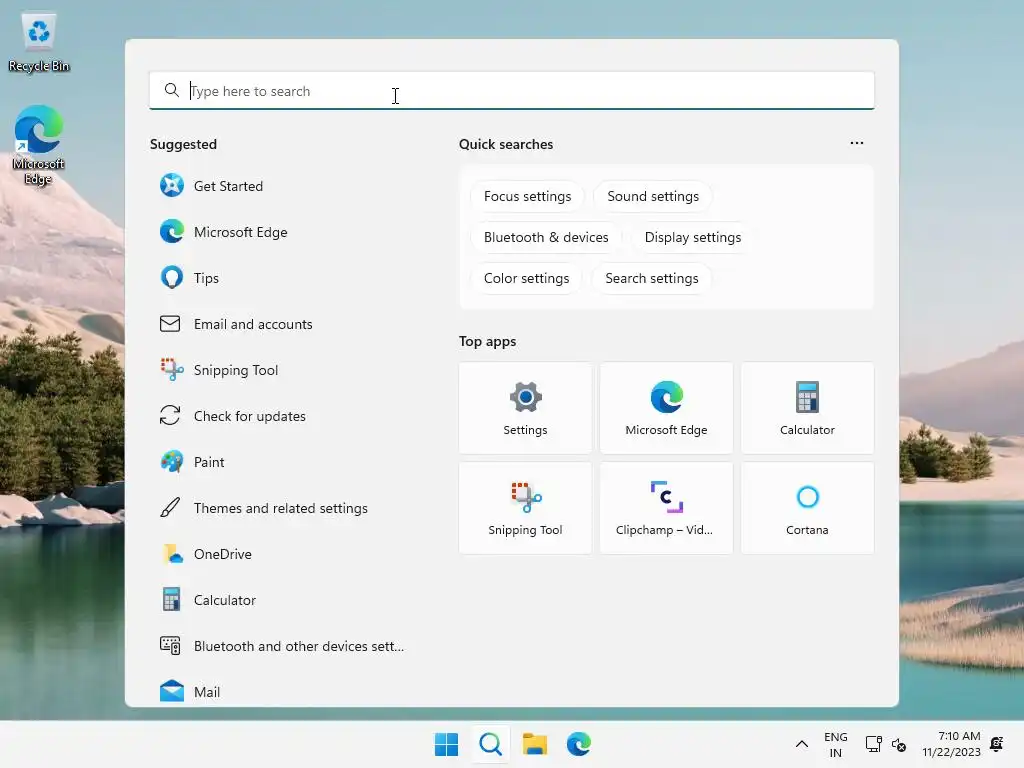Click Search settings quick search
Screen dimensions: 1024x768
click(652, 279)
